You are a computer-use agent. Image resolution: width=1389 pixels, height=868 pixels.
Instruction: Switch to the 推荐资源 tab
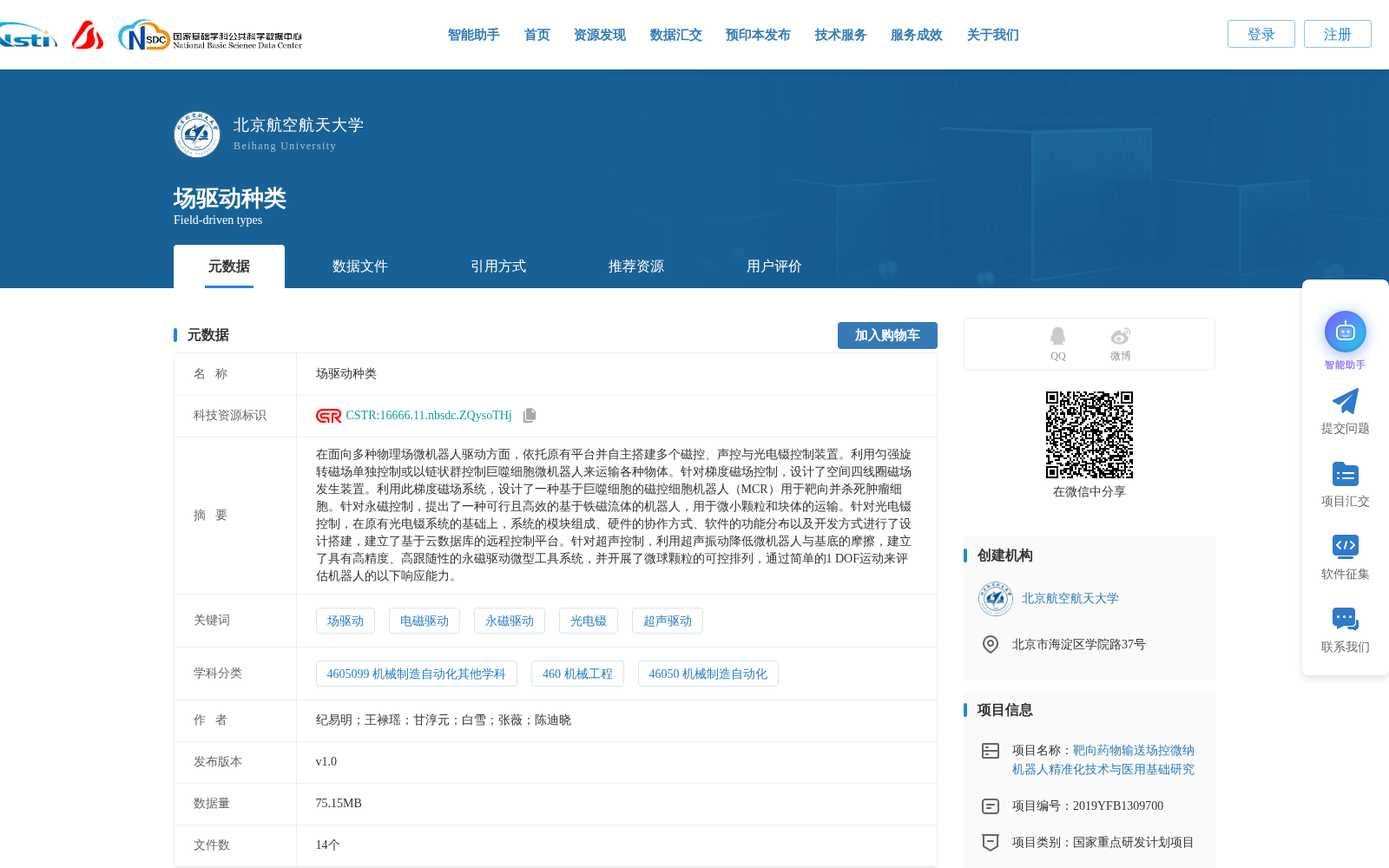pyautogui.click(x=636, y=266)
